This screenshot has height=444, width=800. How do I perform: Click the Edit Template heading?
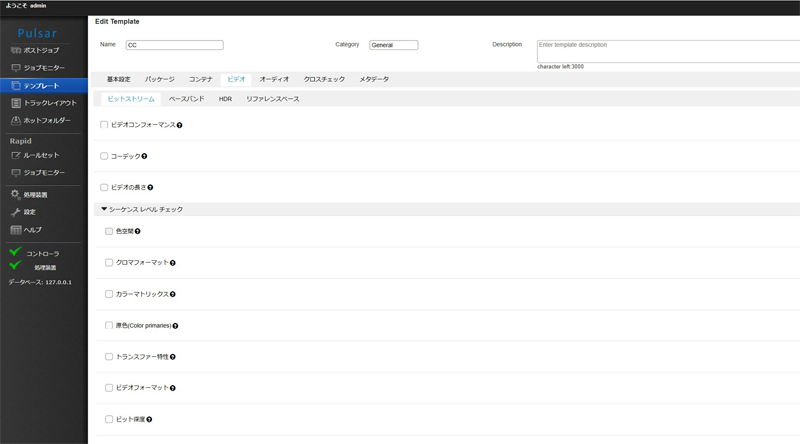(x=117, y=21)
